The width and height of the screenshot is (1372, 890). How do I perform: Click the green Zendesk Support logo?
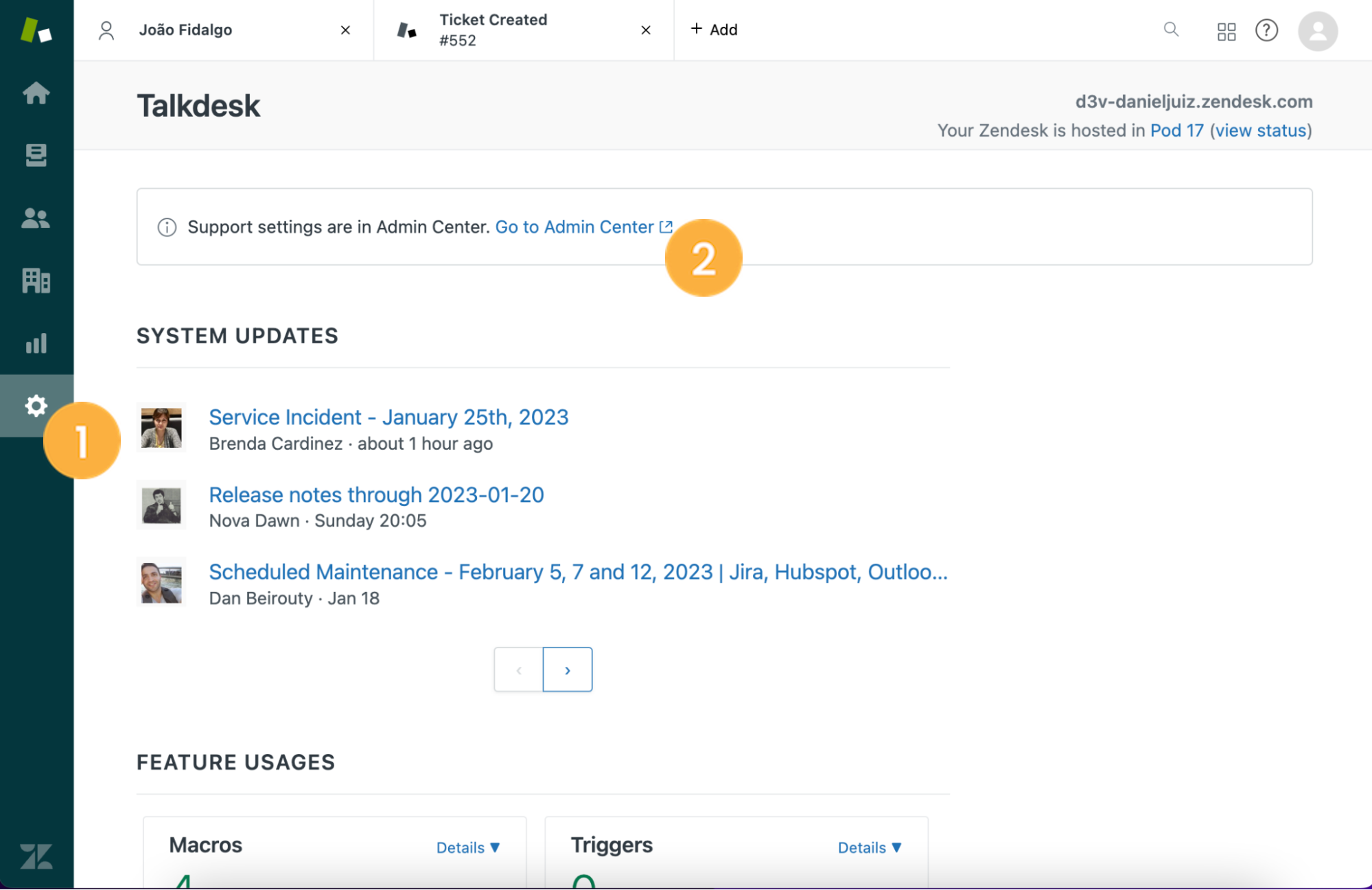[36, 30]
